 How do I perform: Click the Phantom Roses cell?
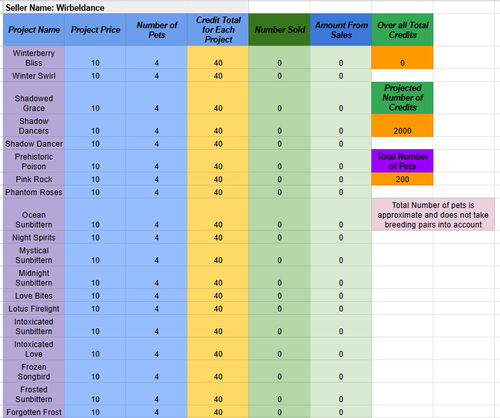tap(34, 192)
